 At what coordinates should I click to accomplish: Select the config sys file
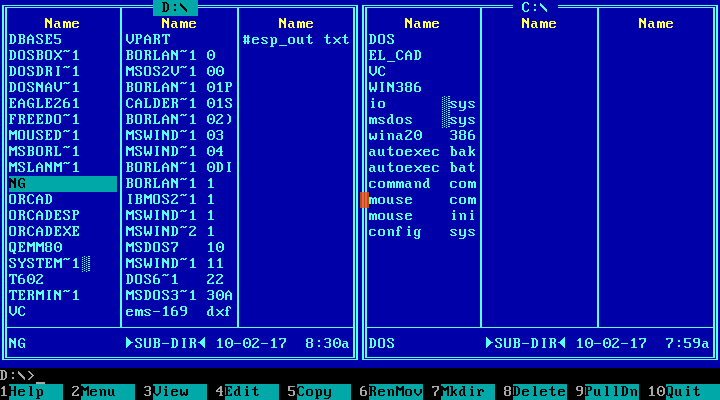(422, 231)
